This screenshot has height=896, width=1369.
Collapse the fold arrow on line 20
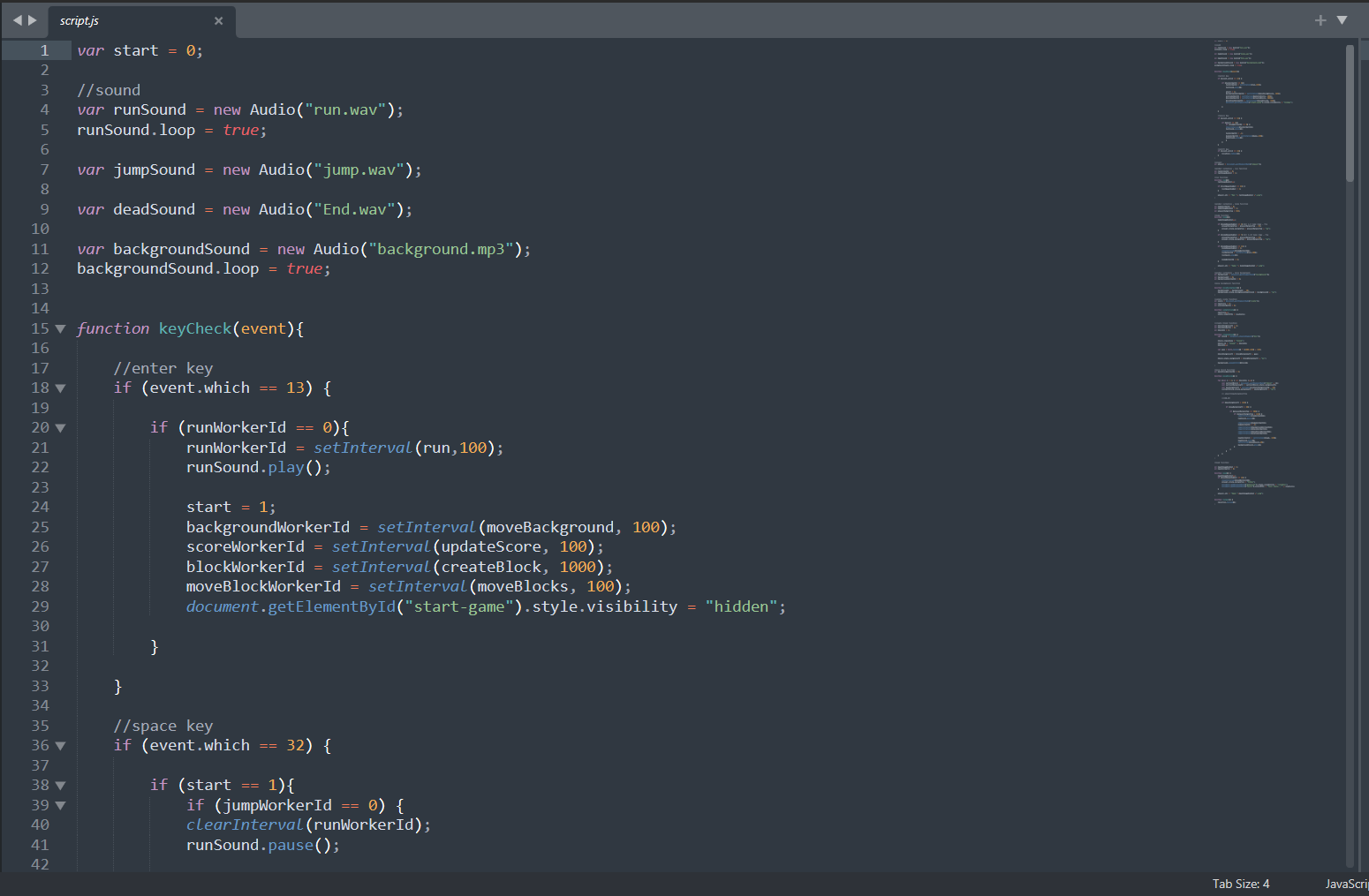tap(60, 427)
